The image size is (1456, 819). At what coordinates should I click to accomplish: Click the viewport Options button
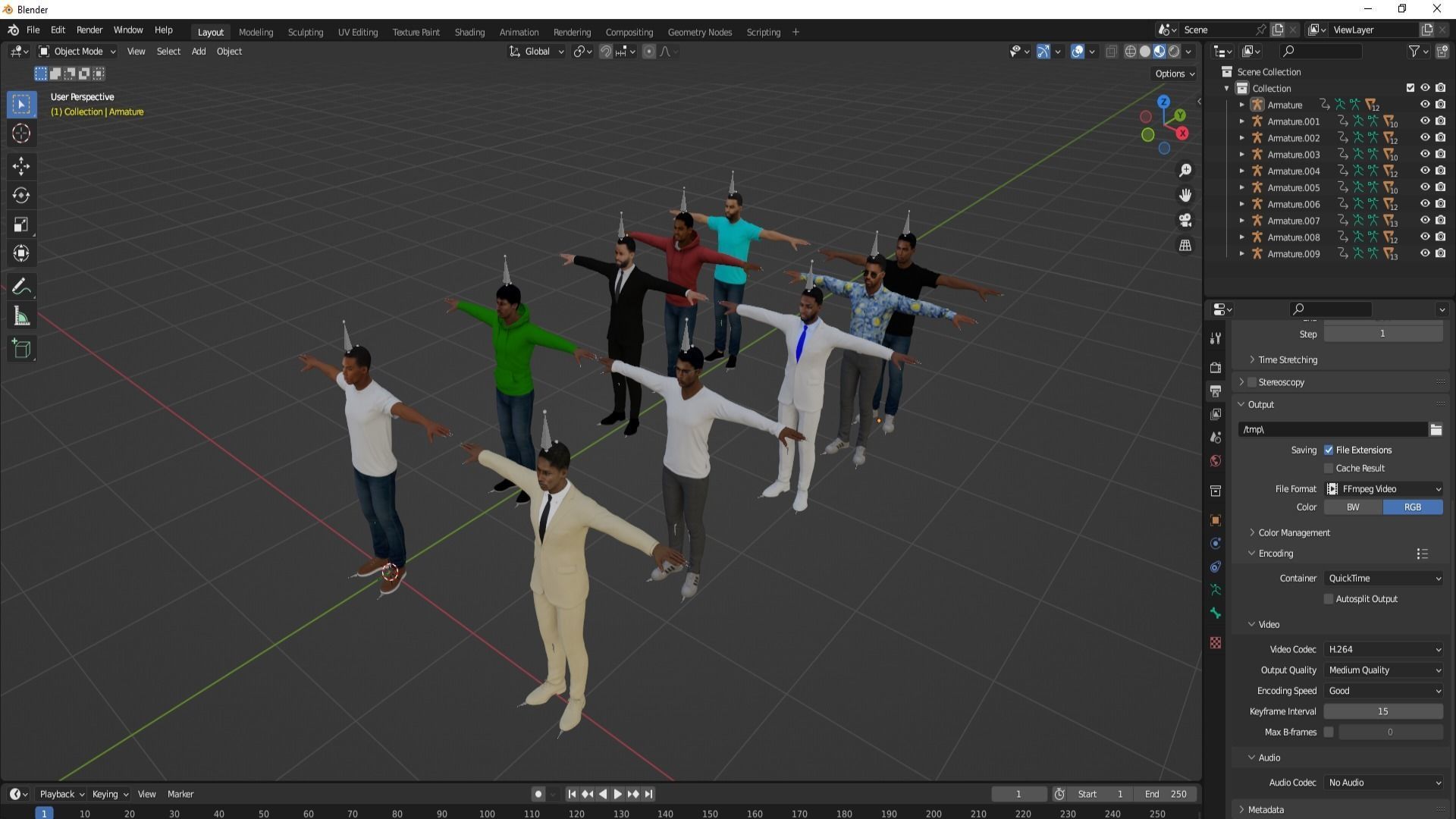pos(1174,74)
